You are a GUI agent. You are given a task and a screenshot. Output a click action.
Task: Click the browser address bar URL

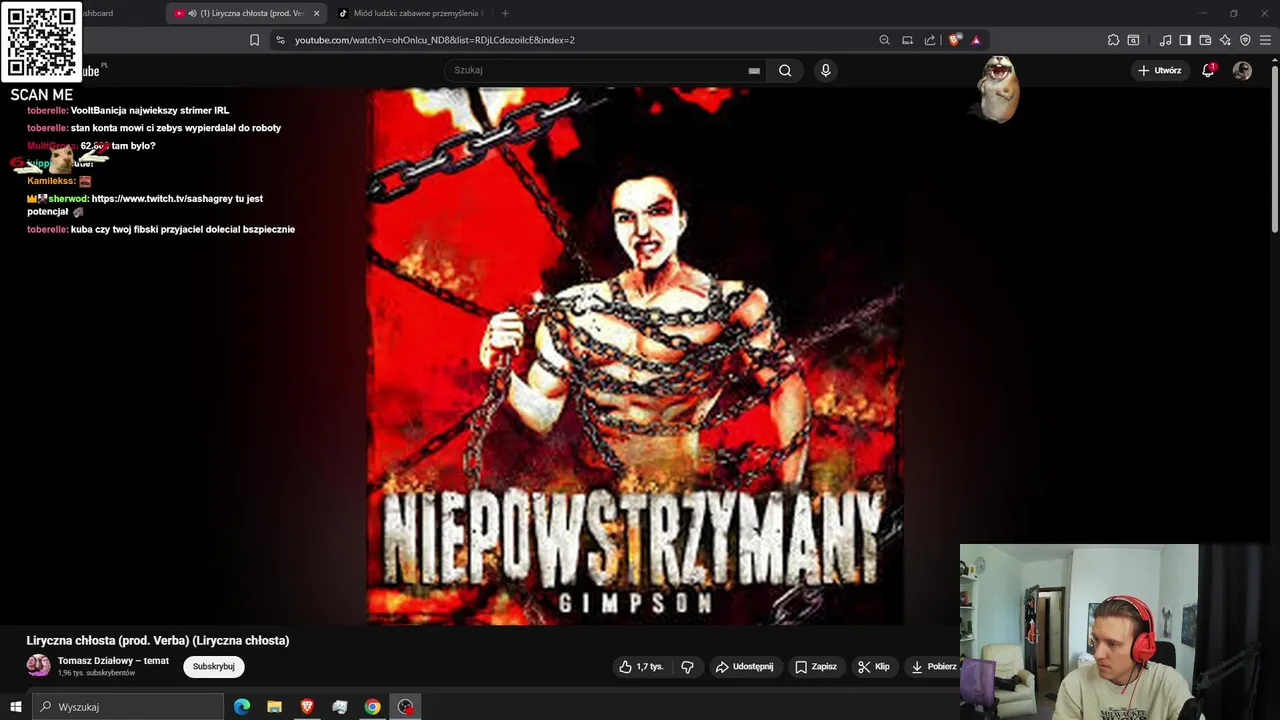[434, 40]
